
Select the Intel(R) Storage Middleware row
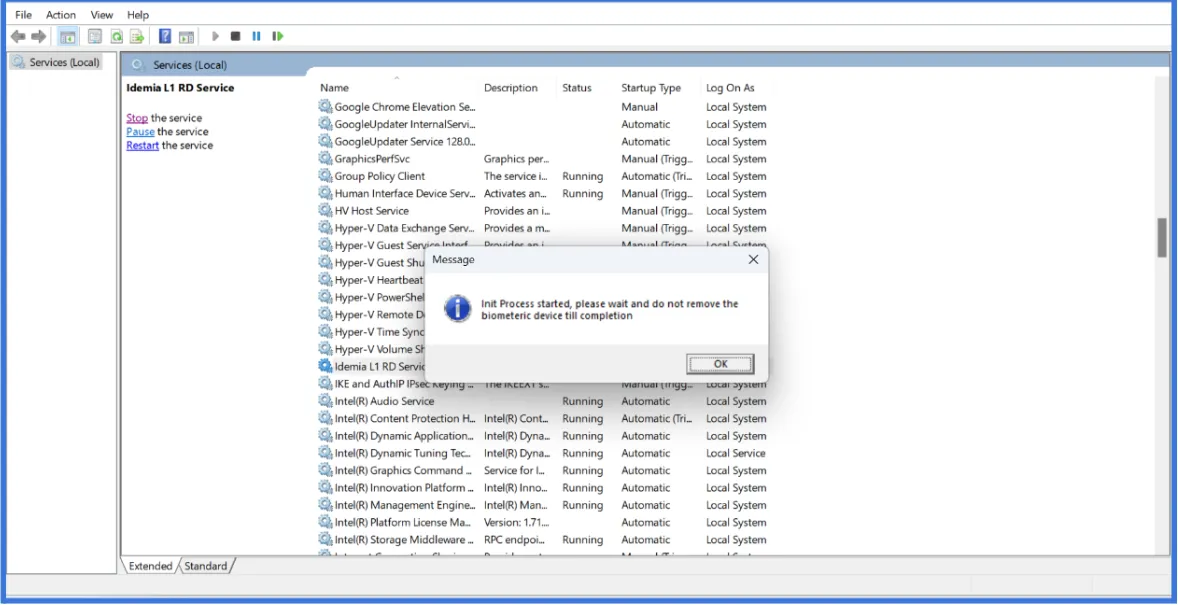(x=545, y=540)
